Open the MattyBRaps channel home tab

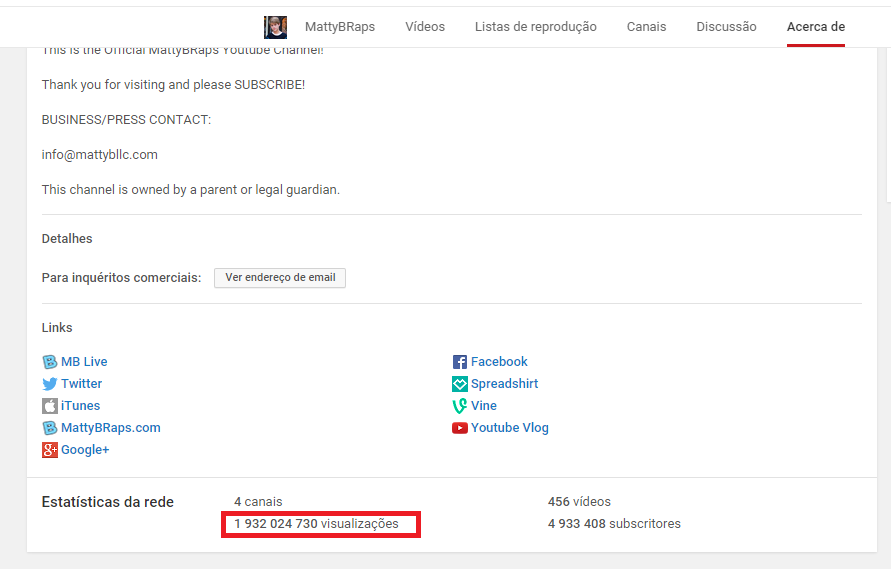coord(340,27)
